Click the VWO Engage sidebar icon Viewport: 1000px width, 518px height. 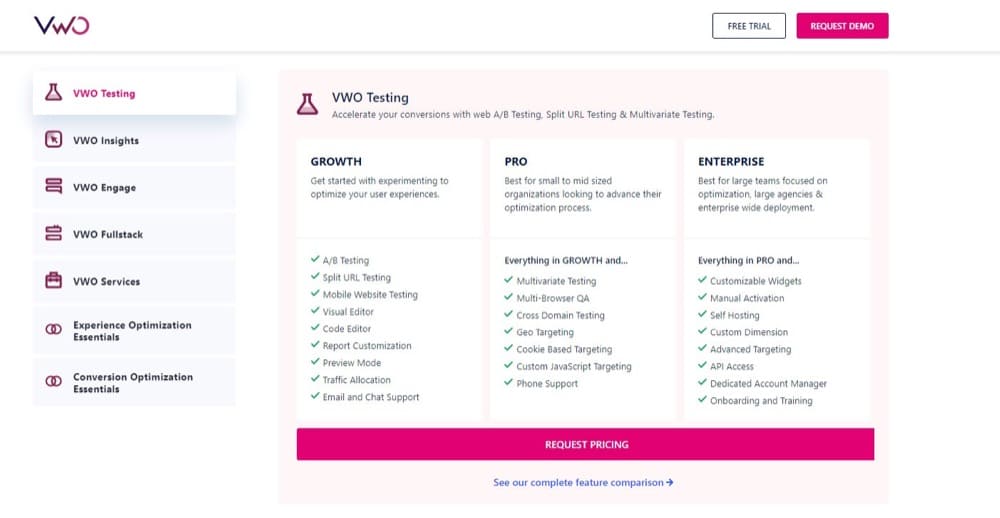coord(53,187)
